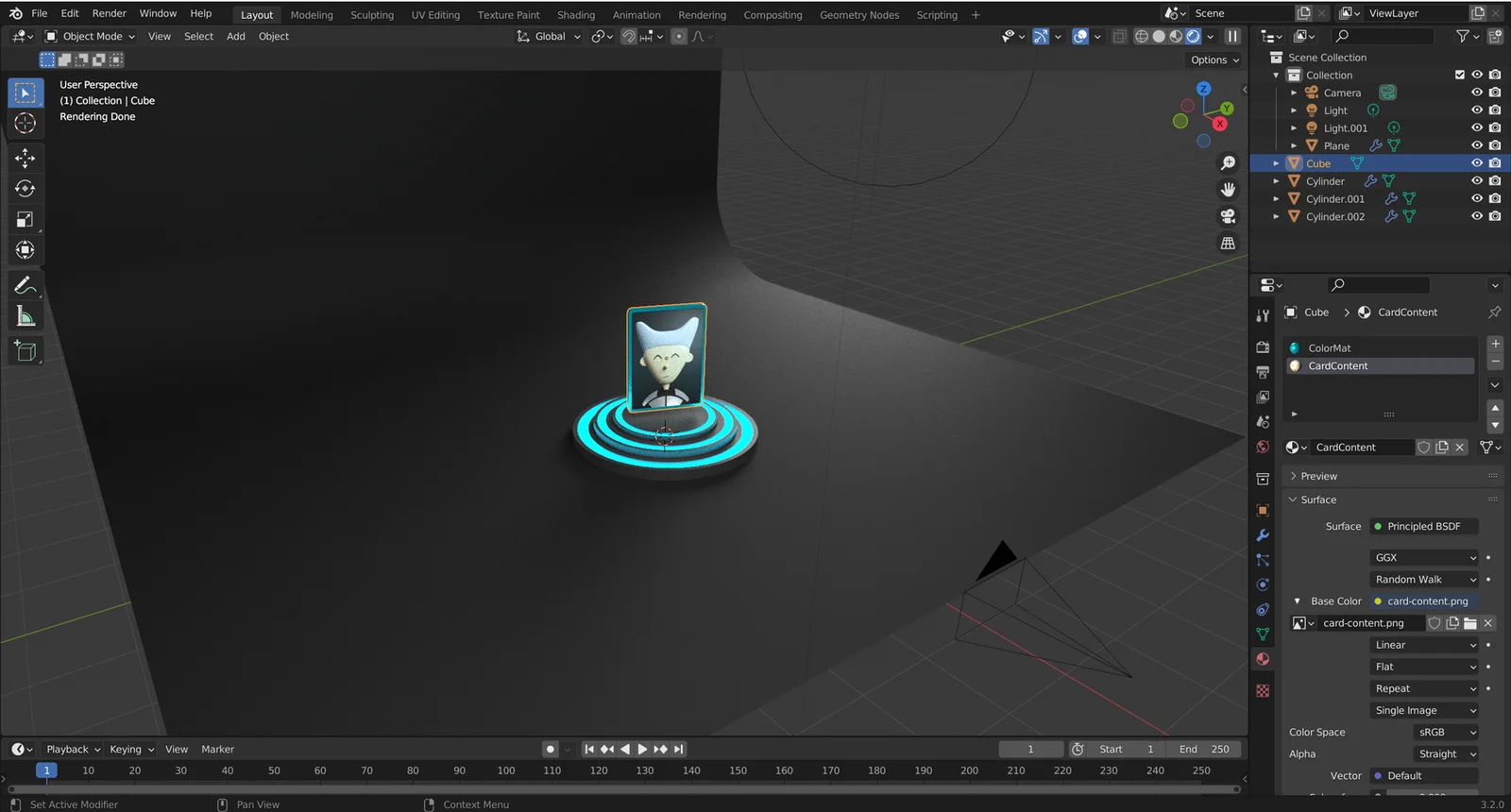The height and width of the screenshot is (812, 1511).
Task: Click the Principled BSDF surface shader button
Action: coord(1424,527)
